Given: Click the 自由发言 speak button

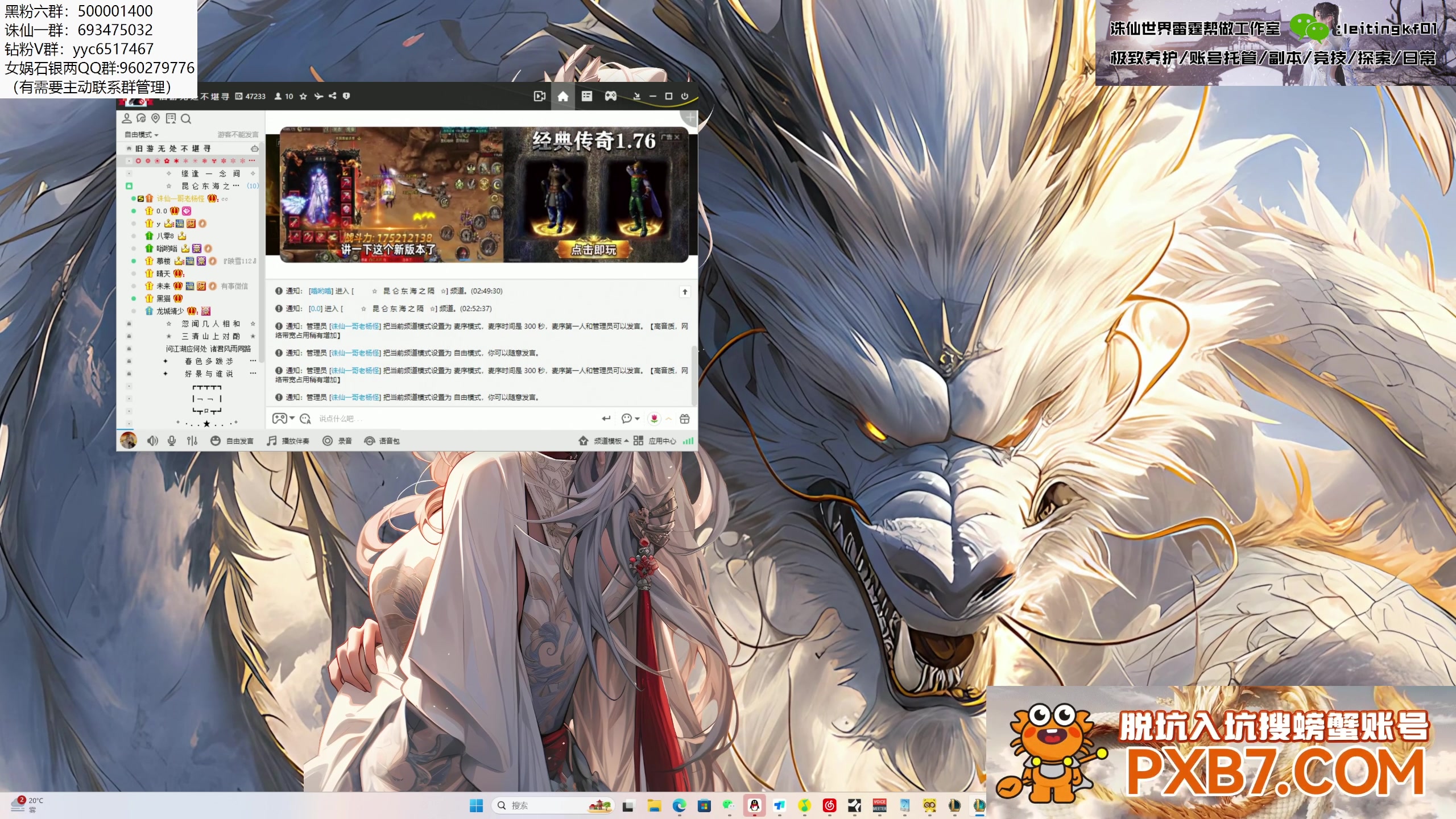Looking at the screenshot, I should point(232,441).
